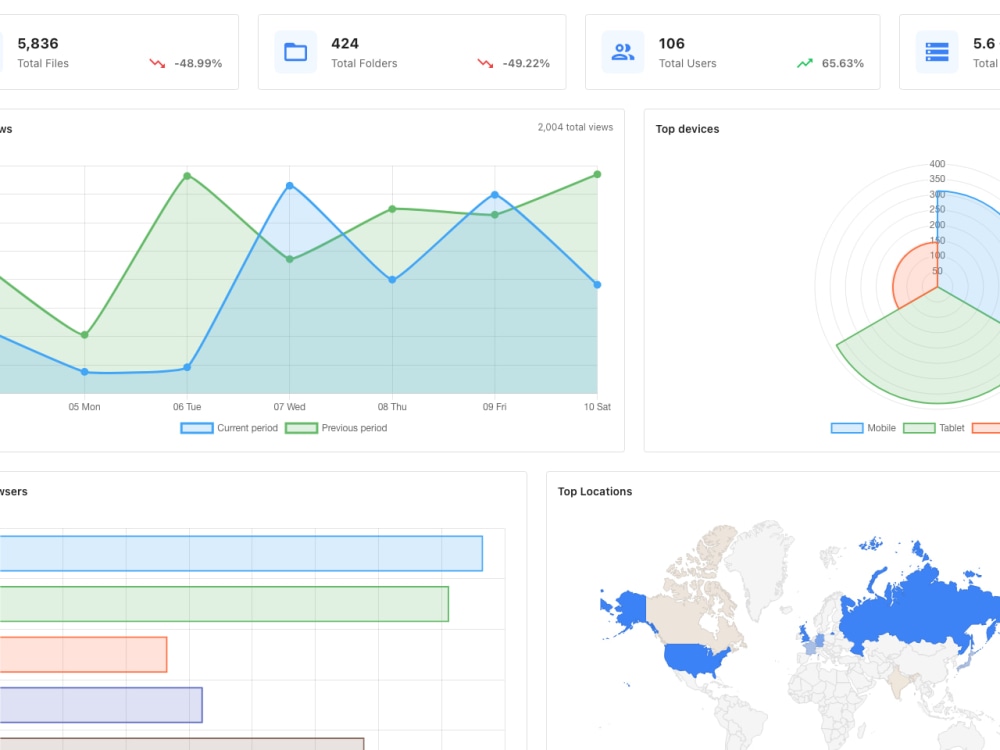
Task: Click the red downward trend arrow beside -48.99%
Action: [x=157, y=62]
